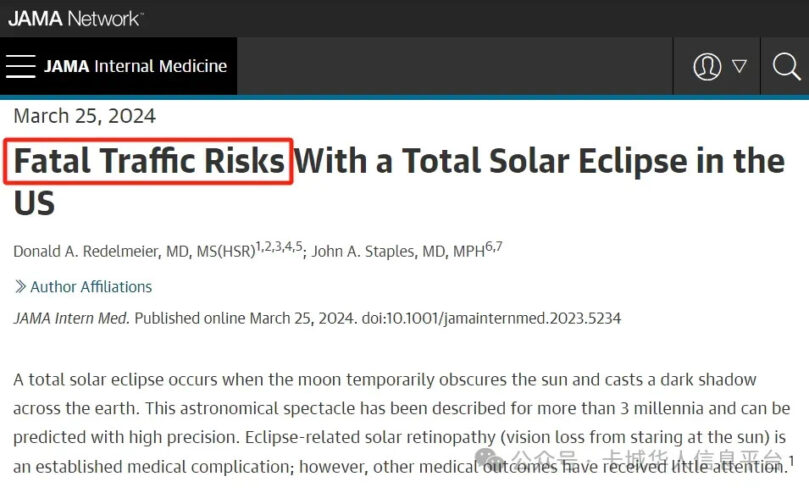The height and width of the screenshot is (493, 809).
Task: Expand the account dropdown triangle
Action: [739, 66]
